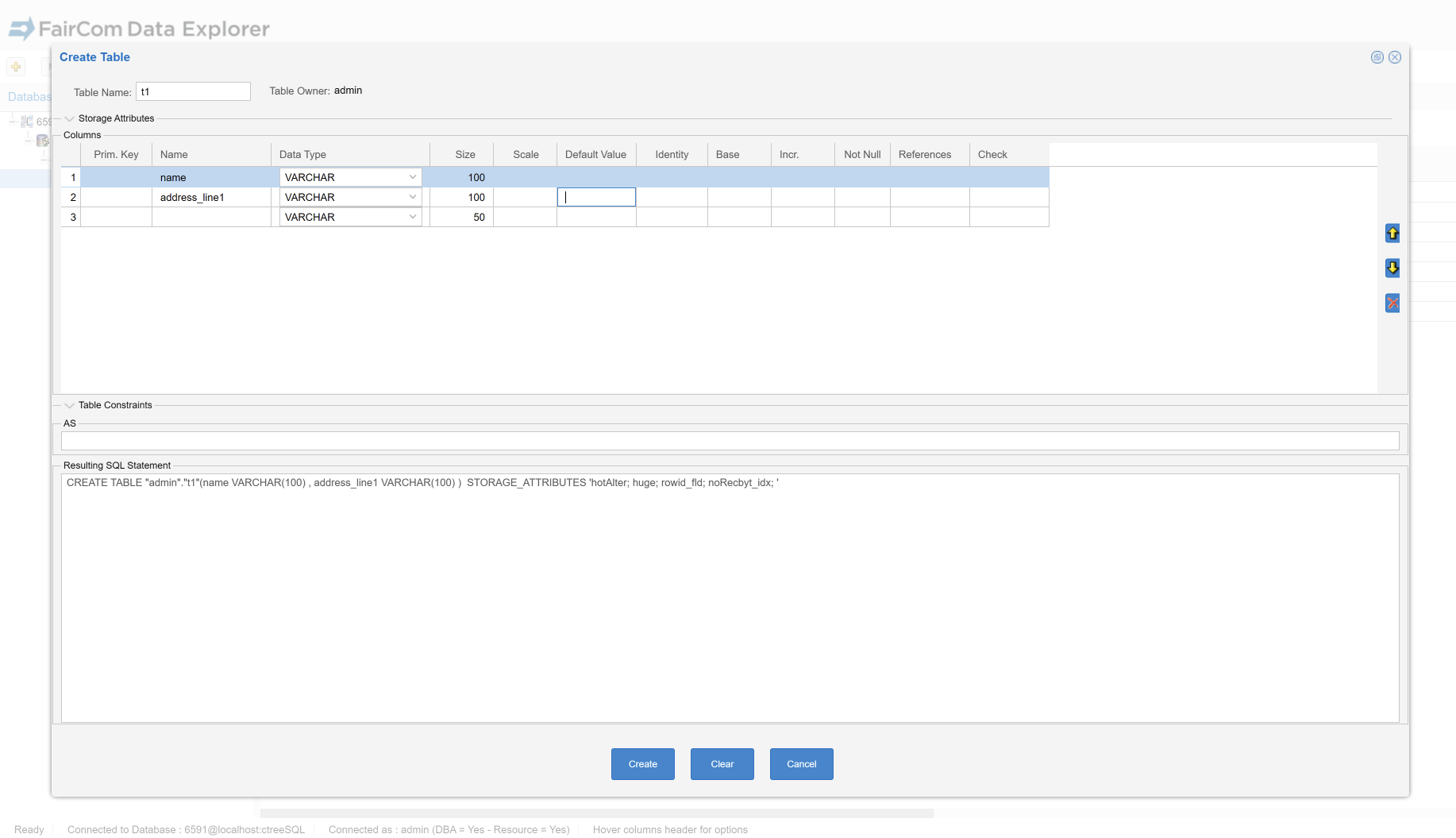The height and width of the screenshot is (838, 1456).
Task: Maximize the Create Table dialog
Action: pos(1377,57)
